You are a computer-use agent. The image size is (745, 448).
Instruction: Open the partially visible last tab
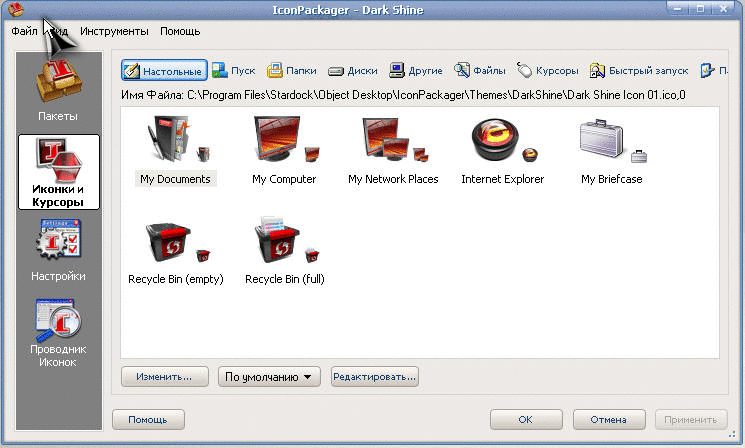coord(713,71)
